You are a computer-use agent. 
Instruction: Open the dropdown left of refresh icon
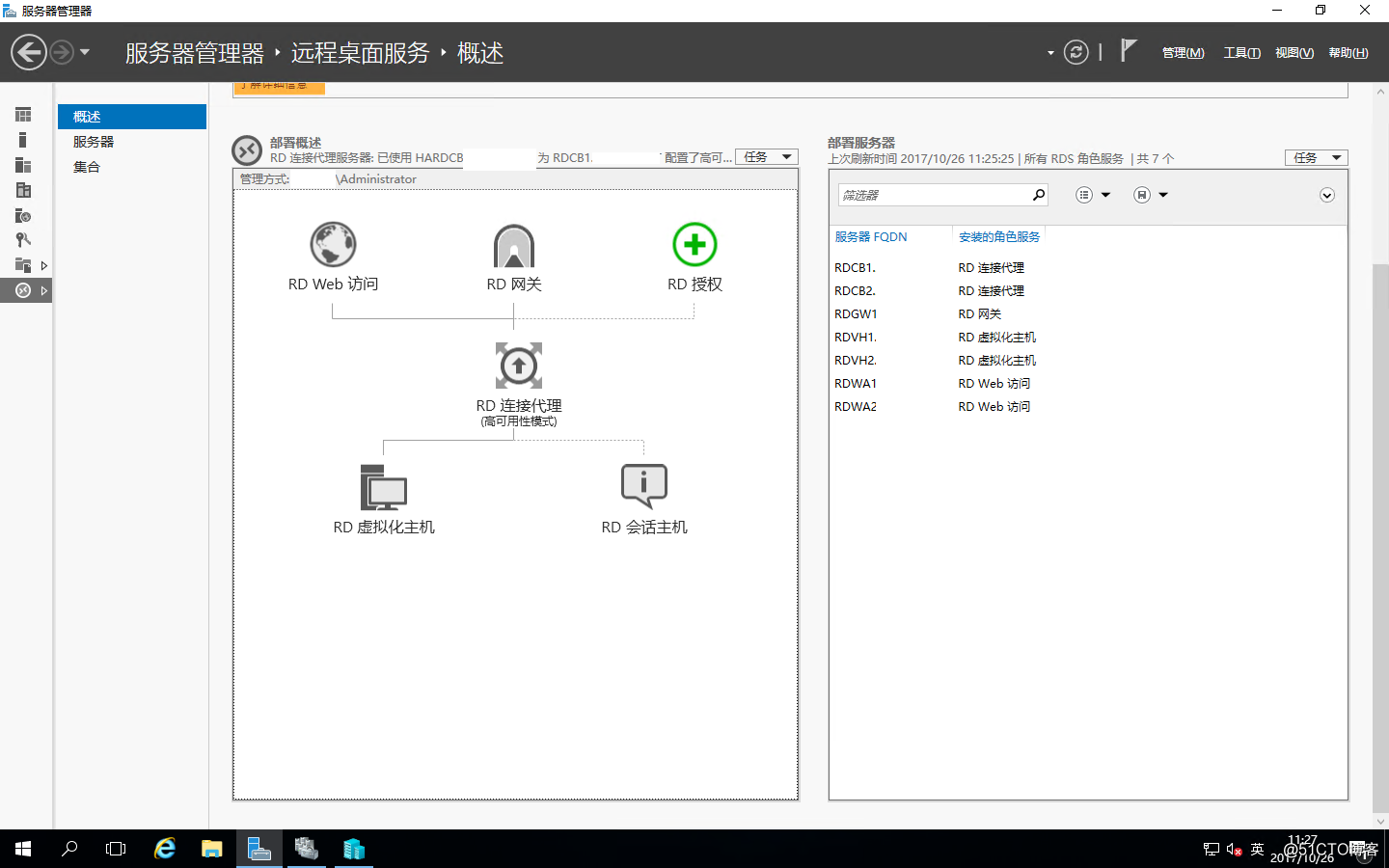1050,53
